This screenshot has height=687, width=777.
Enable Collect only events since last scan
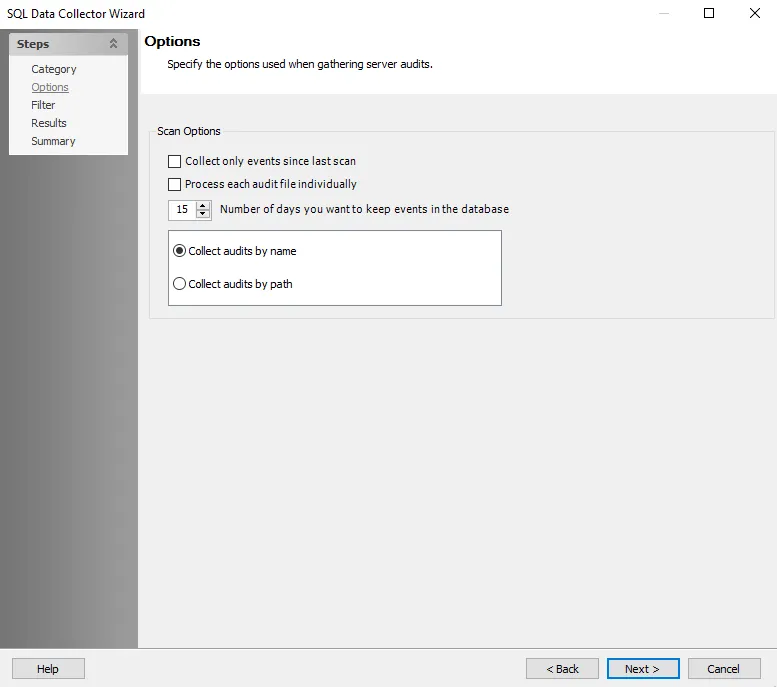point(174,162)
